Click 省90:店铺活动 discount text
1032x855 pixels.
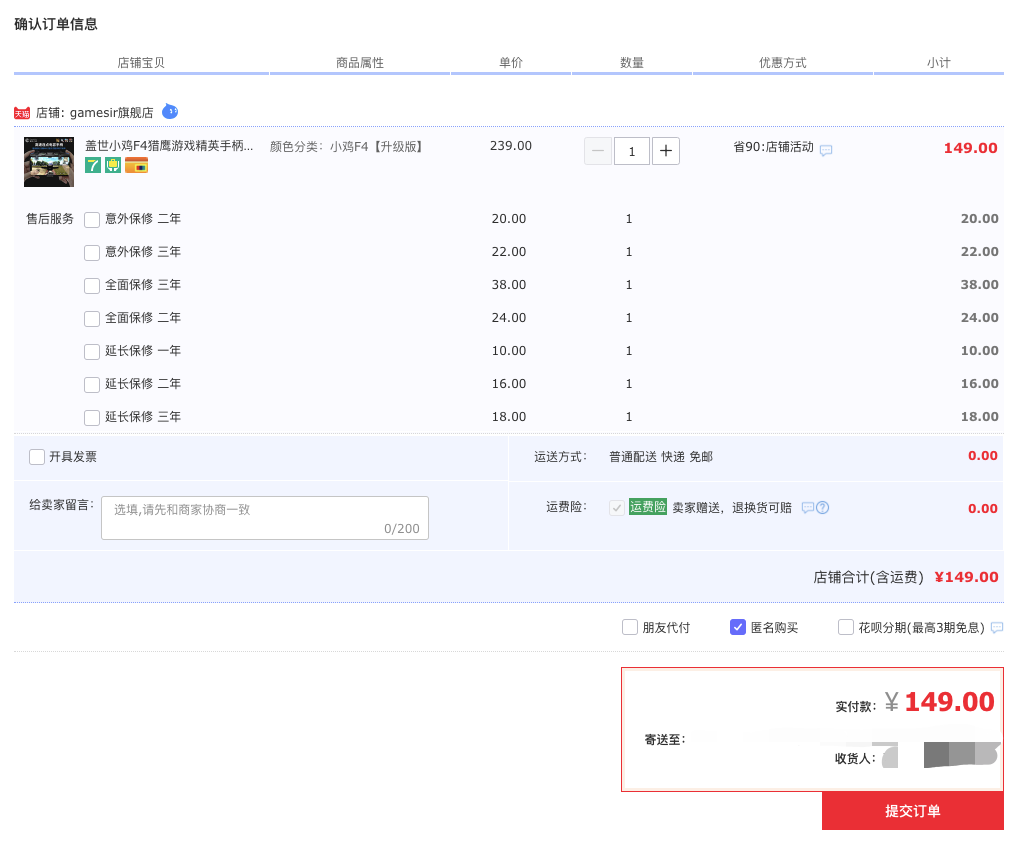point(773,147)
